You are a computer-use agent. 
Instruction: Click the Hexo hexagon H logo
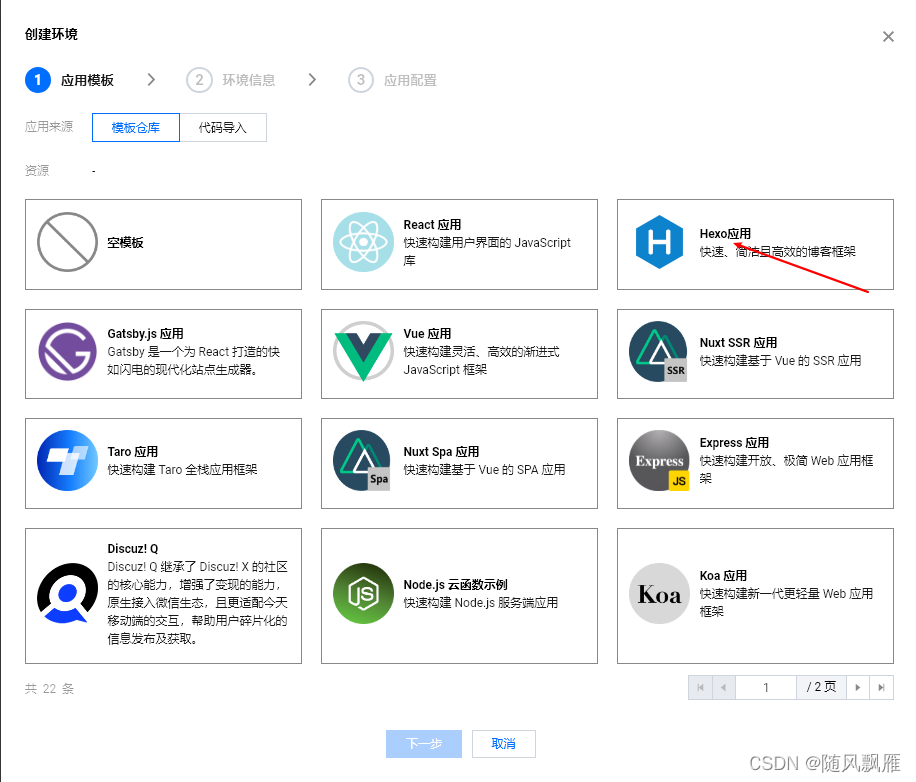click(659, 242)
